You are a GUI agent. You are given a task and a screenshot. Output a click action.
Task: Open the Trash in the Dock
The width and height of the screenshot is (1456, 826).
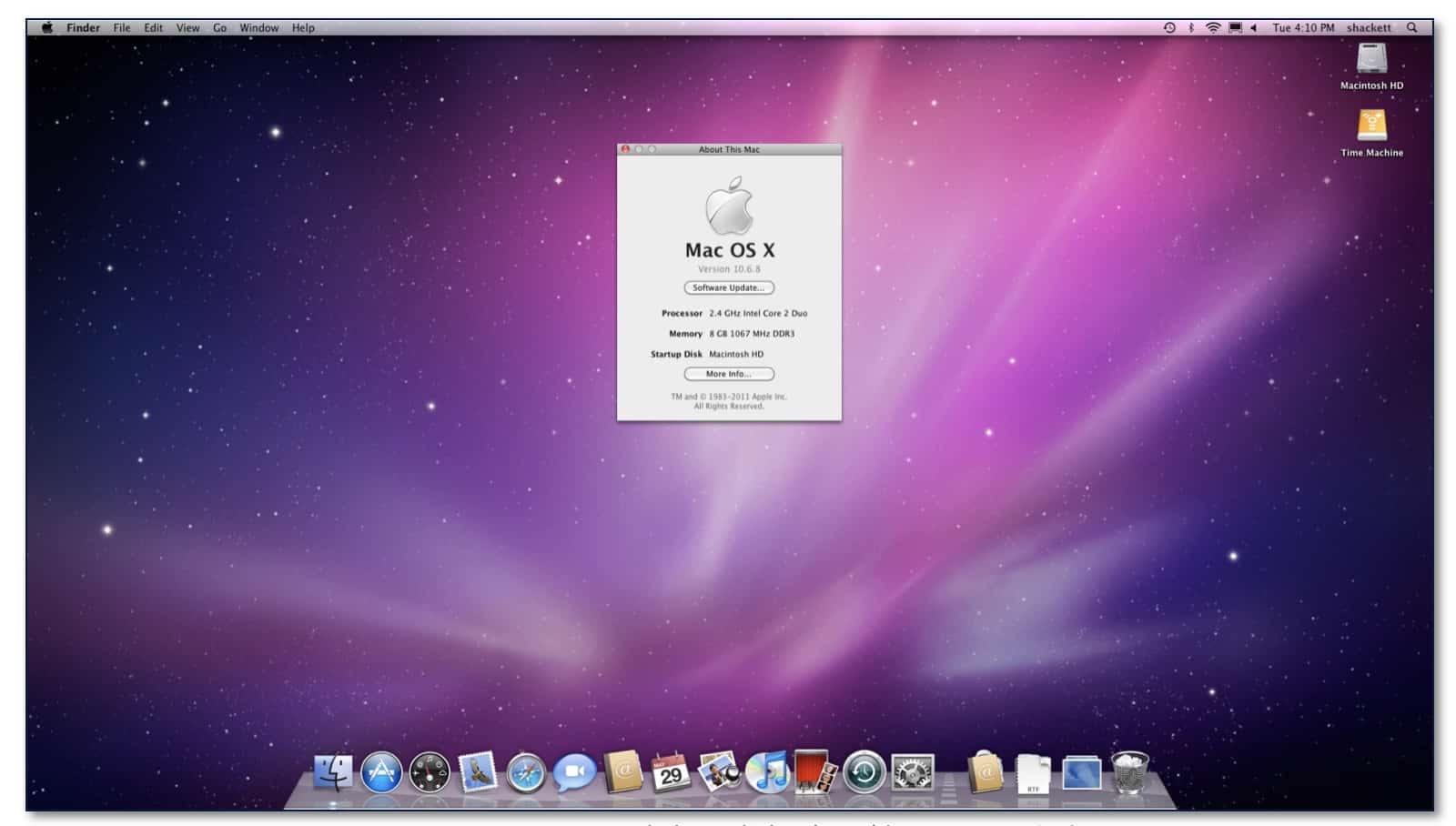(1130, 773)
